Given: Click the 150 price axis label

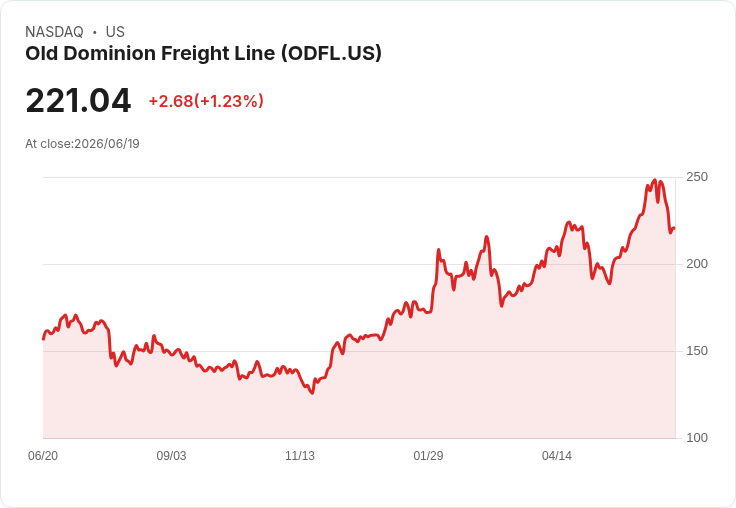Looking at the screenshot, I should [x=697, y=351].
